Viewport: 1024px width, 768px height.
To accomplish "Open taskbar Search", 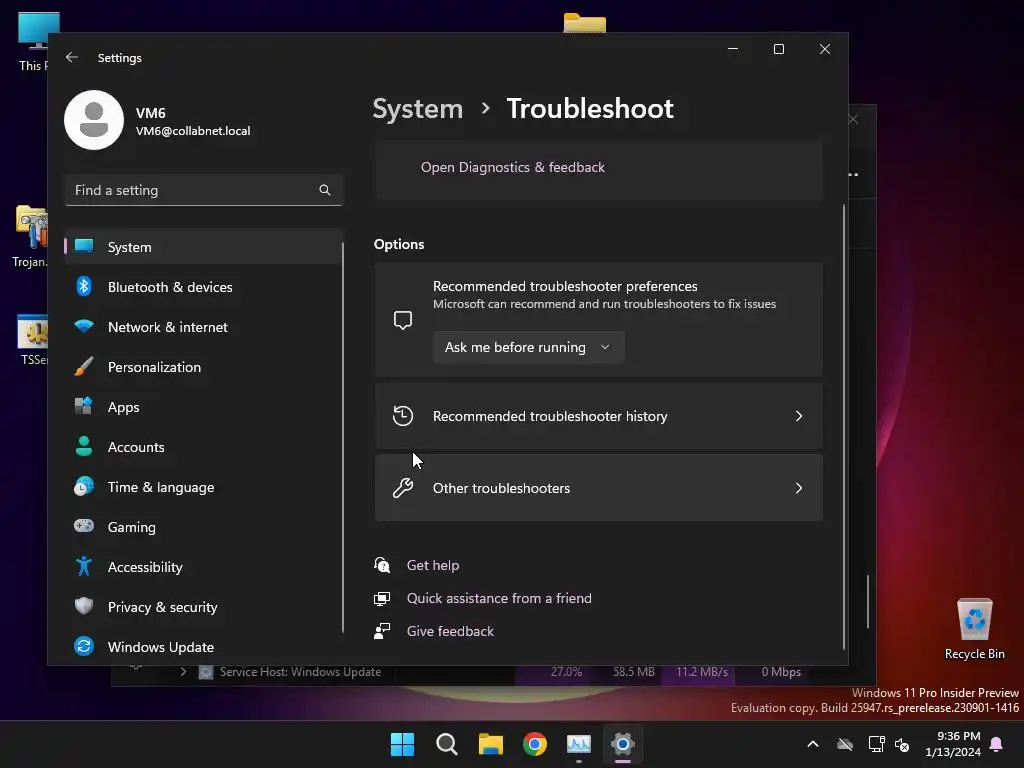I will [x=447, y=744].
